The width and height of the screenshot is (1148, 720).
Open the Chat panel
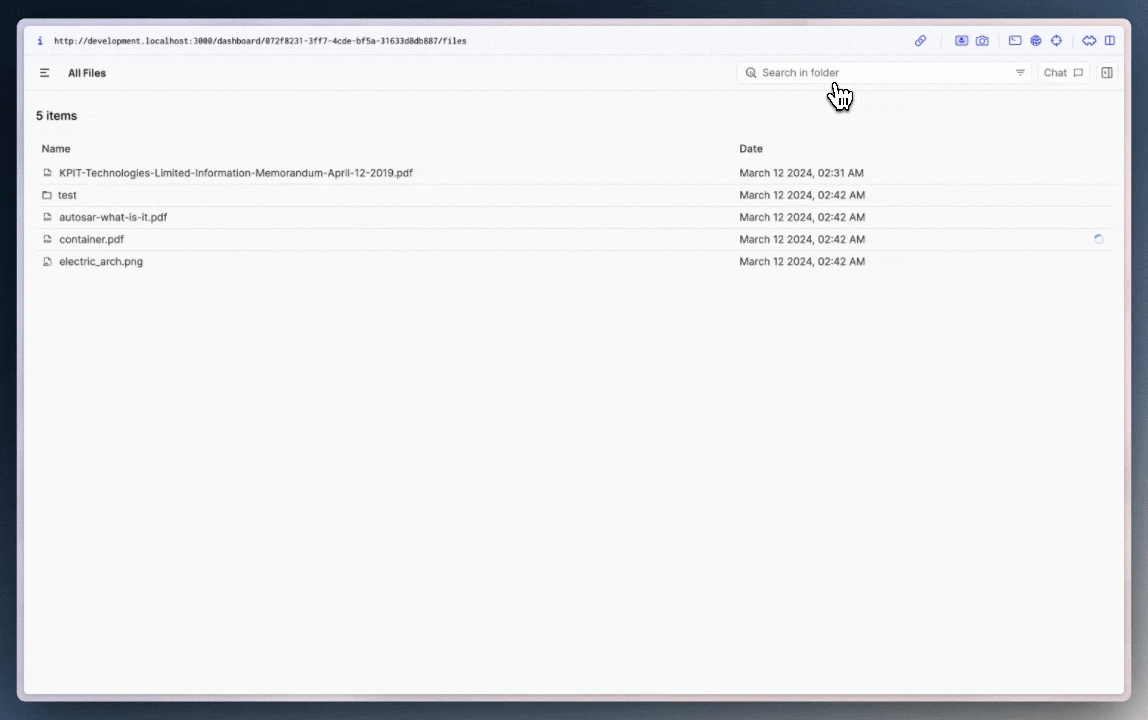coord(1063,73)
